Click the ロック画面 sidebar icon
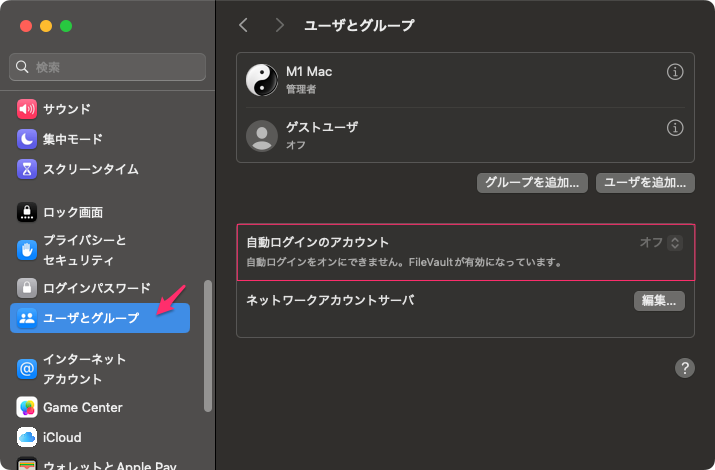Image resolution: width=715 pixels, height=470 pixels. coord(27,212)
